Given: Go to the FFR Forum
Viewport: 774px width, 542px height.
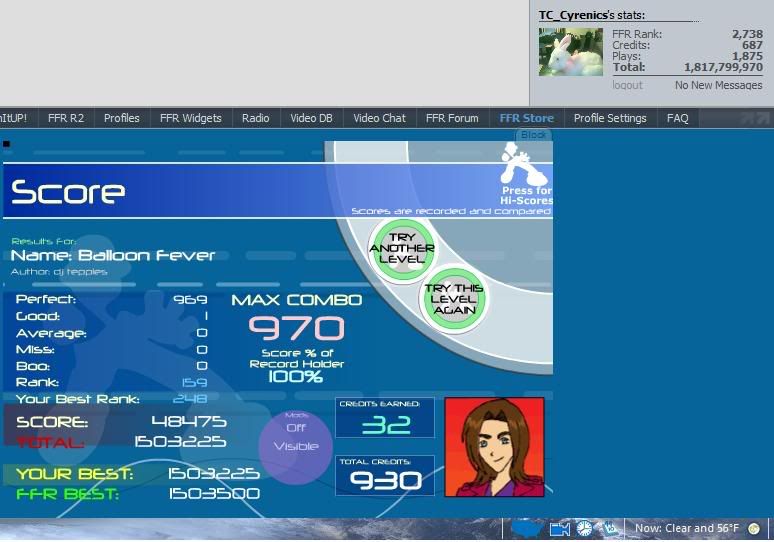Looking at the screenshot, I should tap(452, 118).
